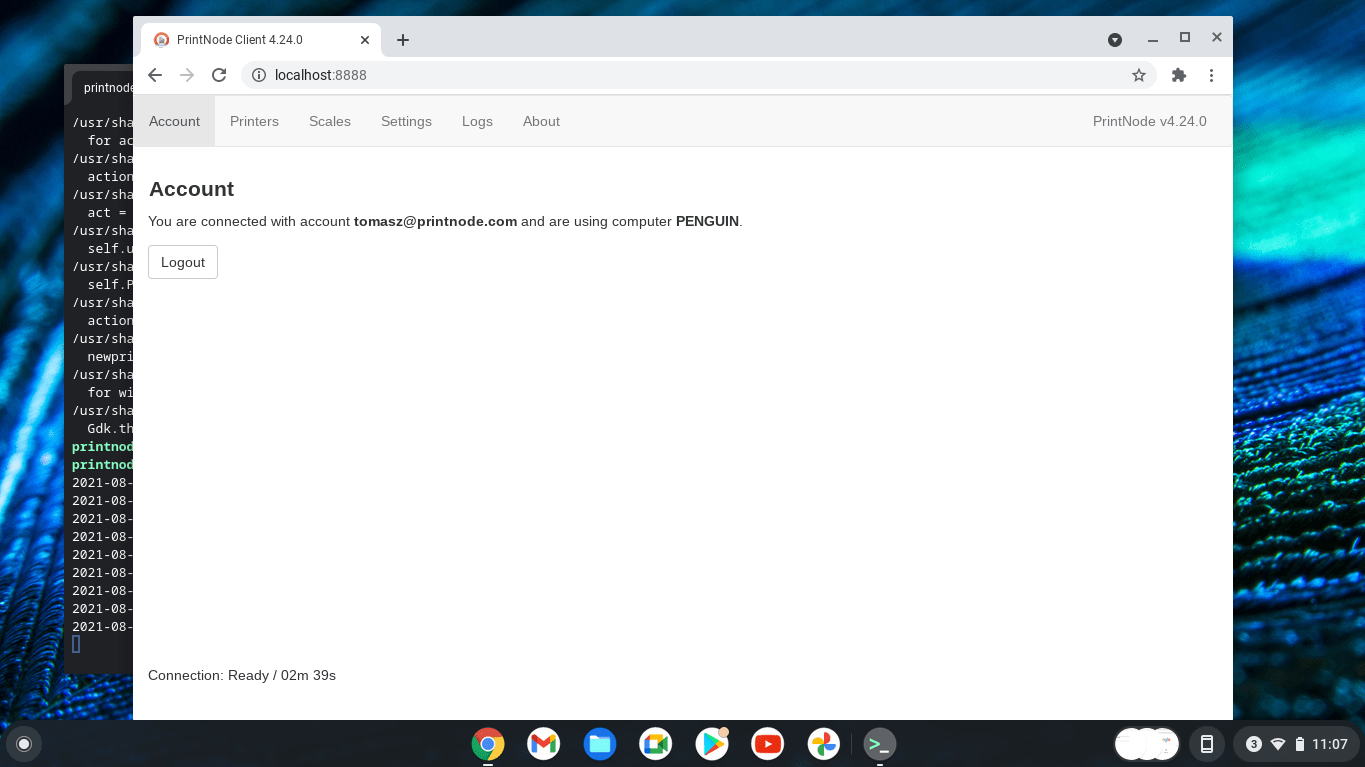The width and height of the screenshot is (1365, 767).
Task: Open the Chrome three-dot menu
Action: (x=1211, y=75)
